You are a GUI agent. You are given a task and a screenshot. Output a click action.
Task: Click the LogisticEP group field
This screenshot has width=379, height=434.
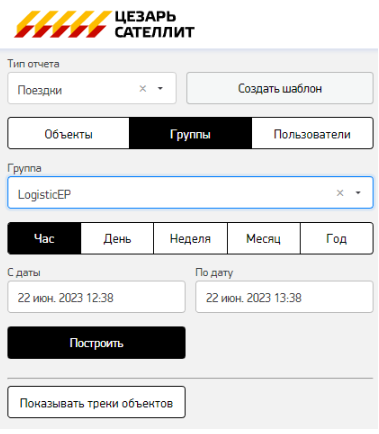(x=190, y=193)
